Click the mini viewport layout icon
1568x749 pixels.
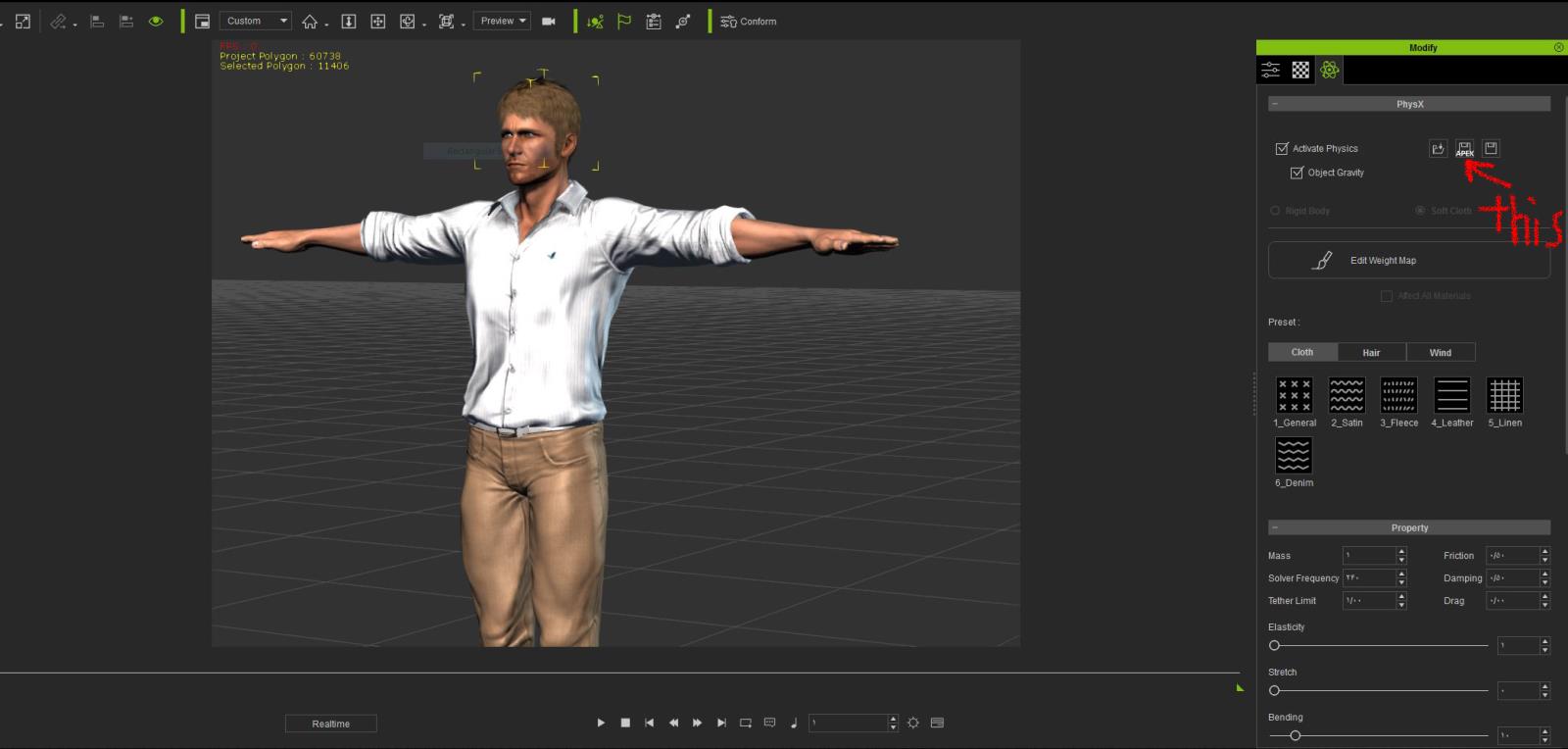pyautogui.click(x=202, y=21)
